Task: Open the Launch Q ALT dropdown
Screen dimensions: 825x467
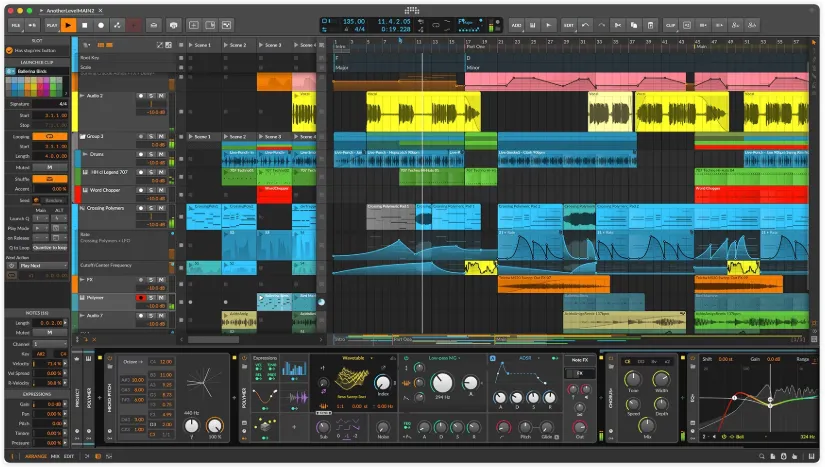Action: (x=59, y=218)
